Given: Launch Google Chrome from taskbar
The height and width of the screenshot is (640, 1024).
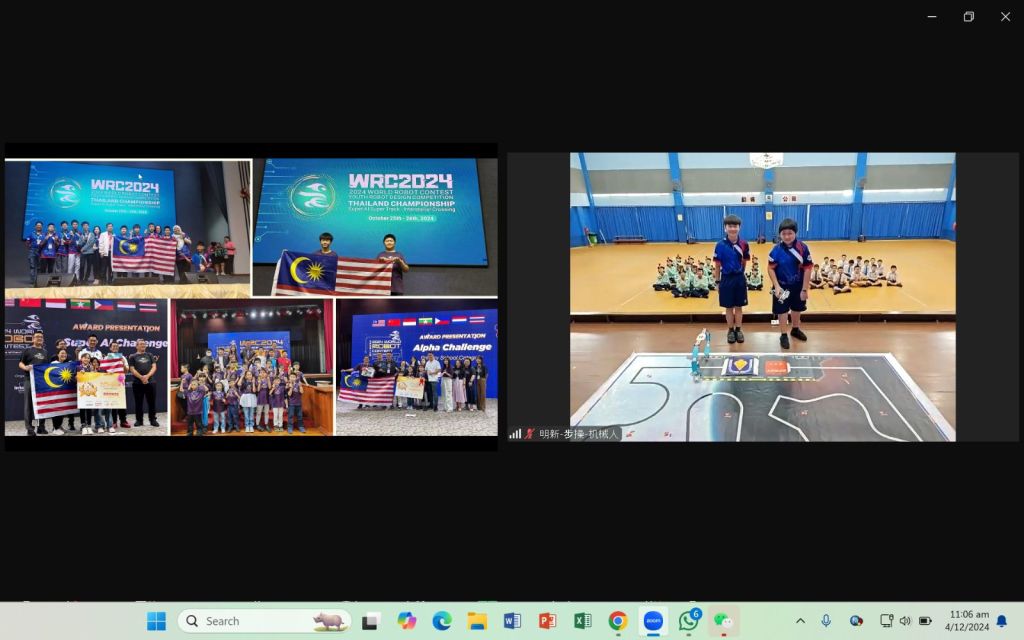Looking at the screenshot, I should coord(618,621).
